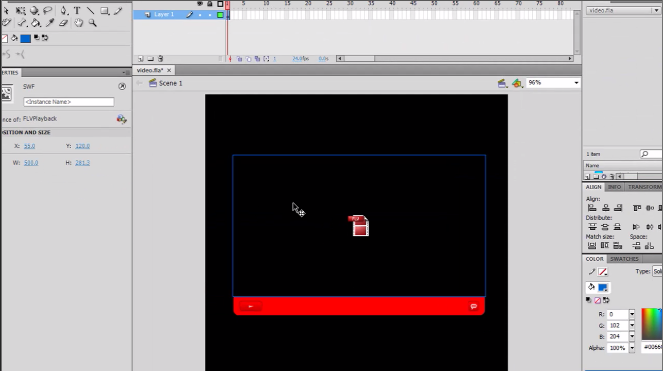The height and width of the screenshot is (371, 663).
Task: Select the Pencil tool
Action: (118, 11)
